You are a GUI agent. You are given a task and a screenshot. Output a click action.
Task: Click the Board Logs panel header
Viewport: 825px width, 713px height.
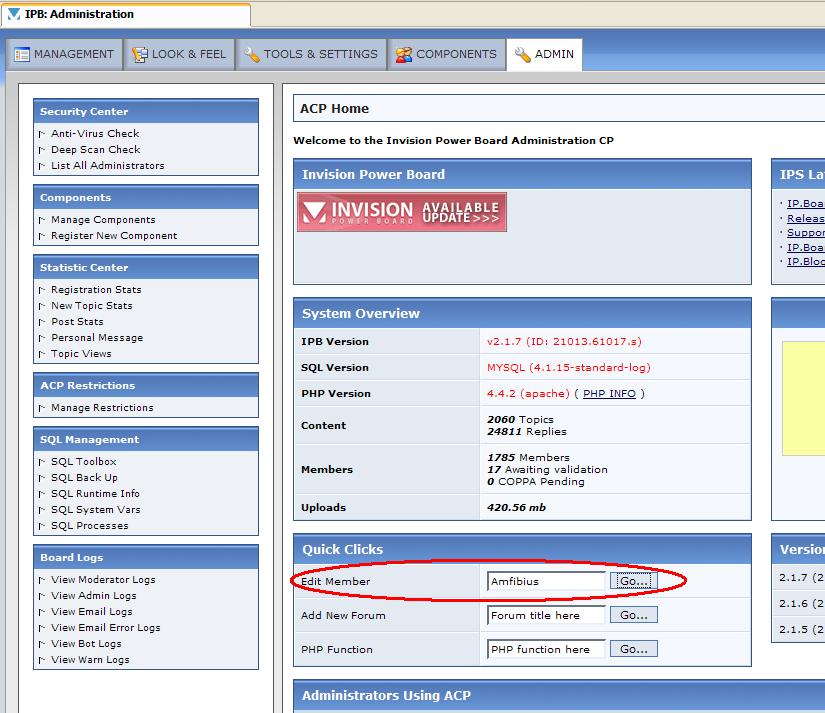(146, 557)
